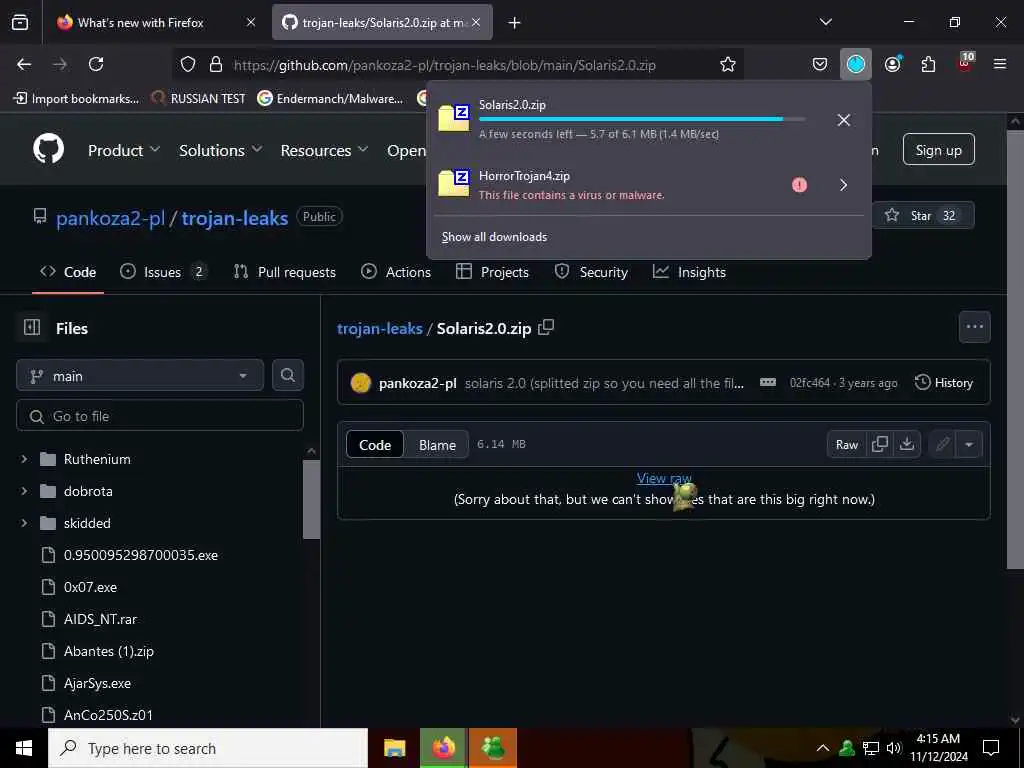The height and width of the screenshot is (768, 1024).
Task: Click the red extension badge icon
Action: point(965,63)
